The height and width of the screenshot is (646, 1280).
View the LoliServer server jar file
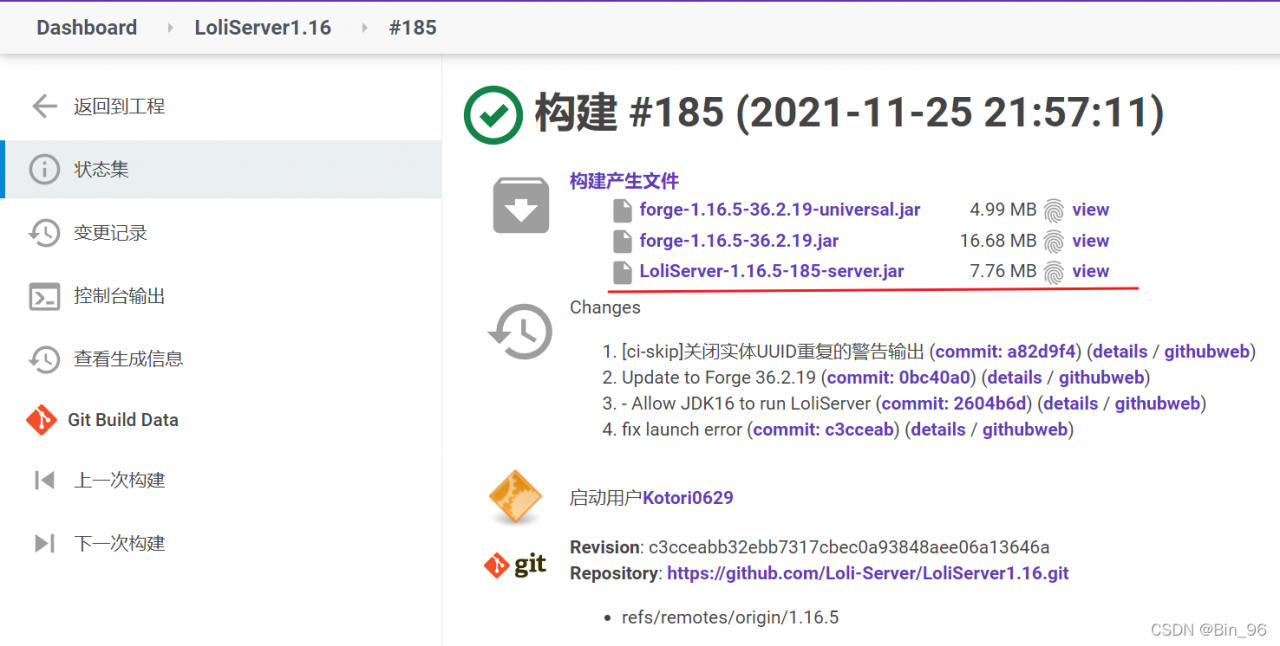pyautogui.click(x=1091, y=271)
